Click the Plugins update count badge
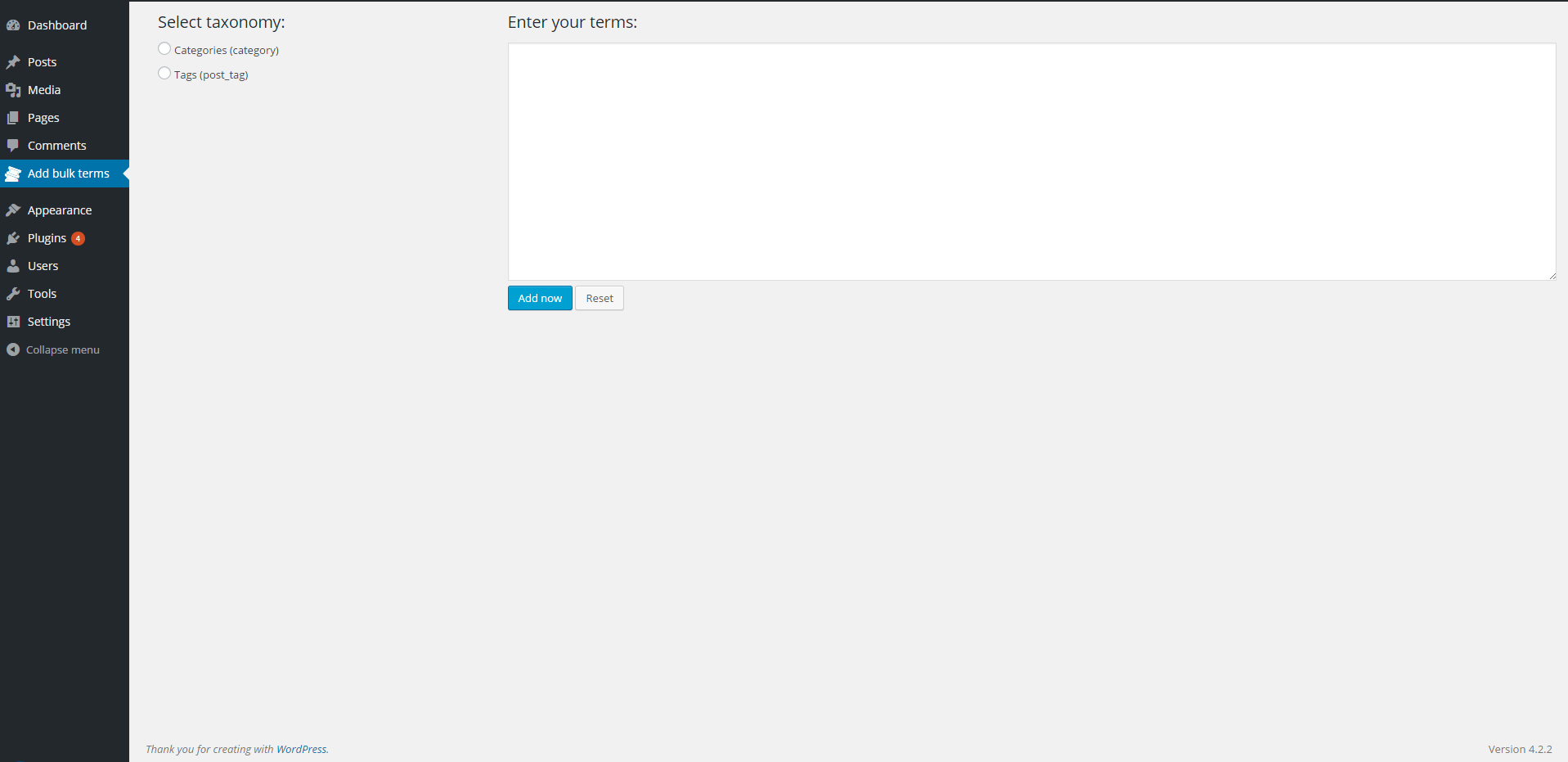 point(78,239)
